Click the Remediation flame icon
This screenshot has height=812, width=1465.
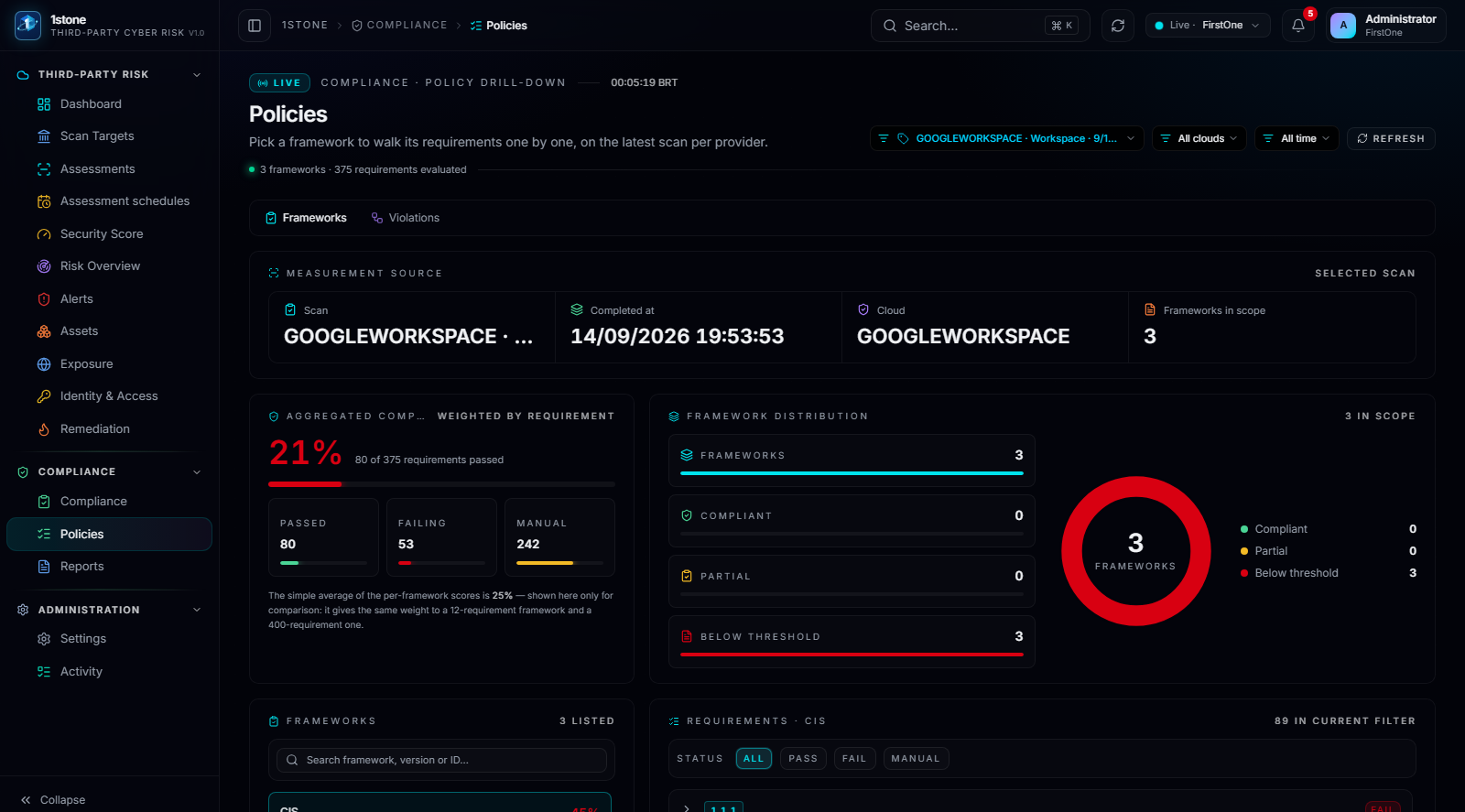pos(44,429)
